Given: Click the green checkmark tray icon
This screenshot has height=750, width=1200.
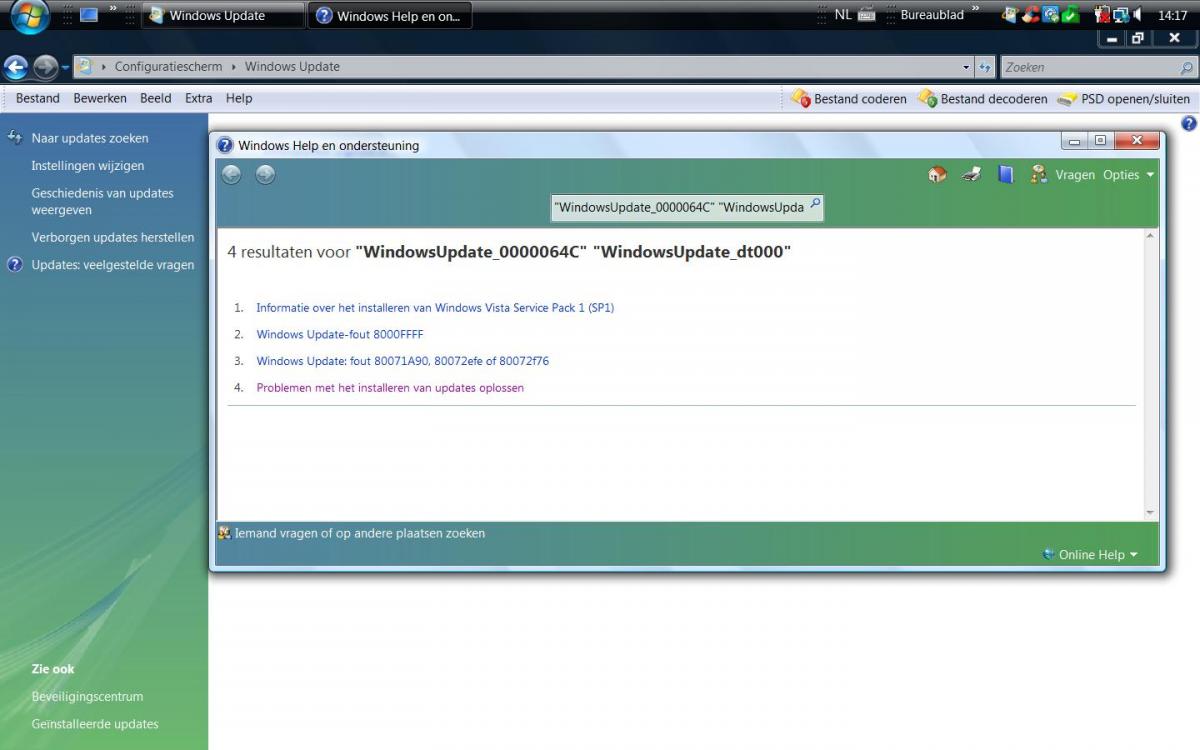Looking at the screenshot, I should [1070, 15].
